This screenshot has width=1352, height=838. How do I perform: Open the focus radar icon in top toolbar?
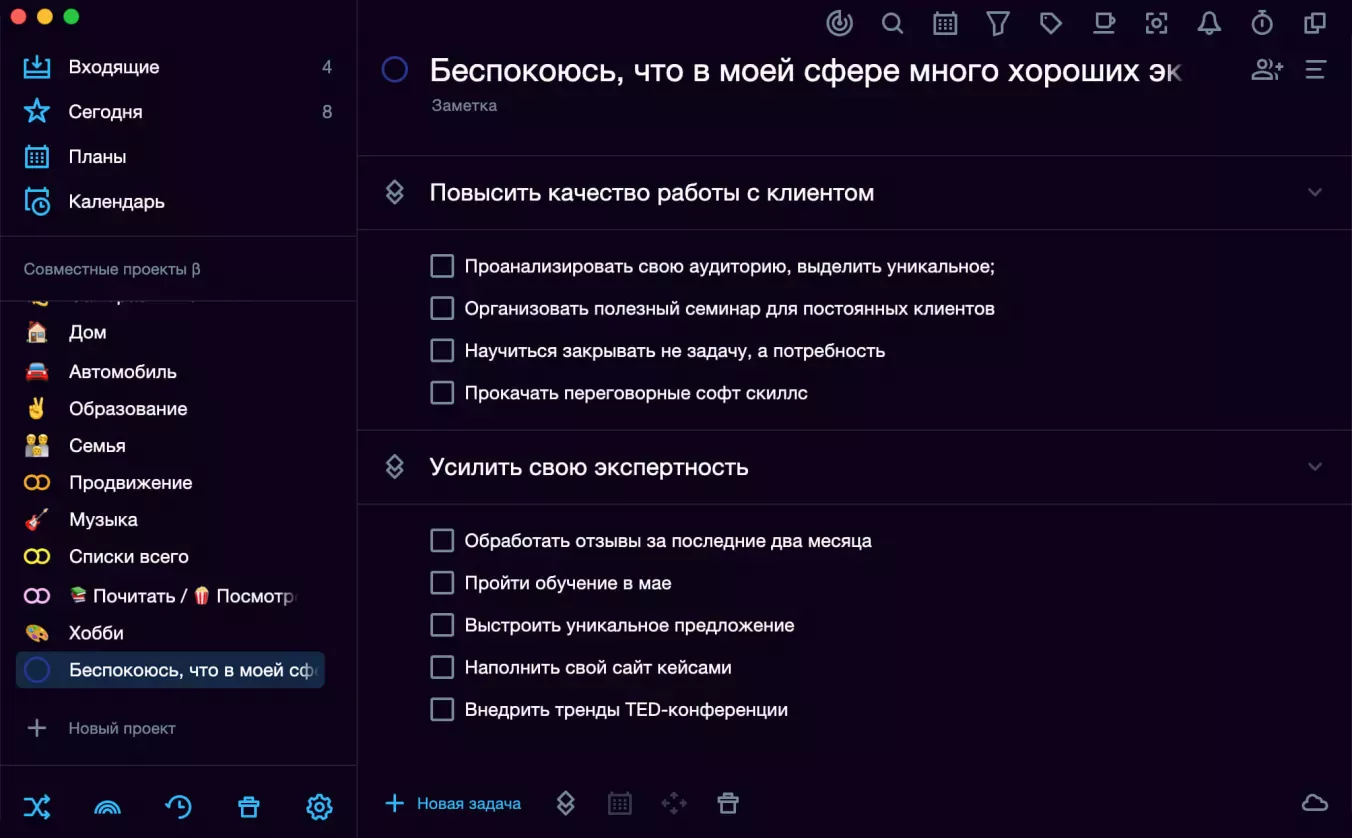[x=840, y=23]
